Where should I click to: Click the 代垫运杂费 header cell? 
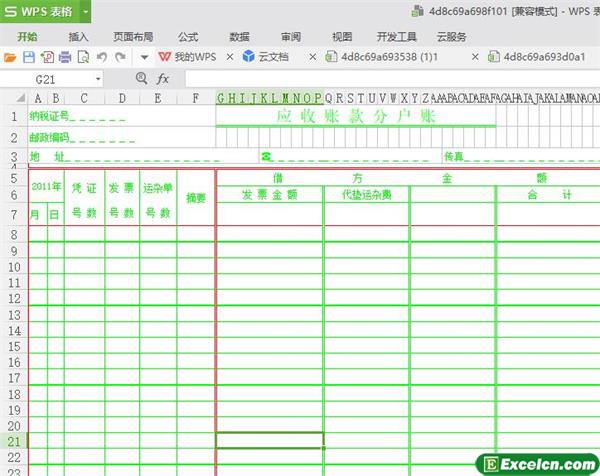[x=367, y=195]
